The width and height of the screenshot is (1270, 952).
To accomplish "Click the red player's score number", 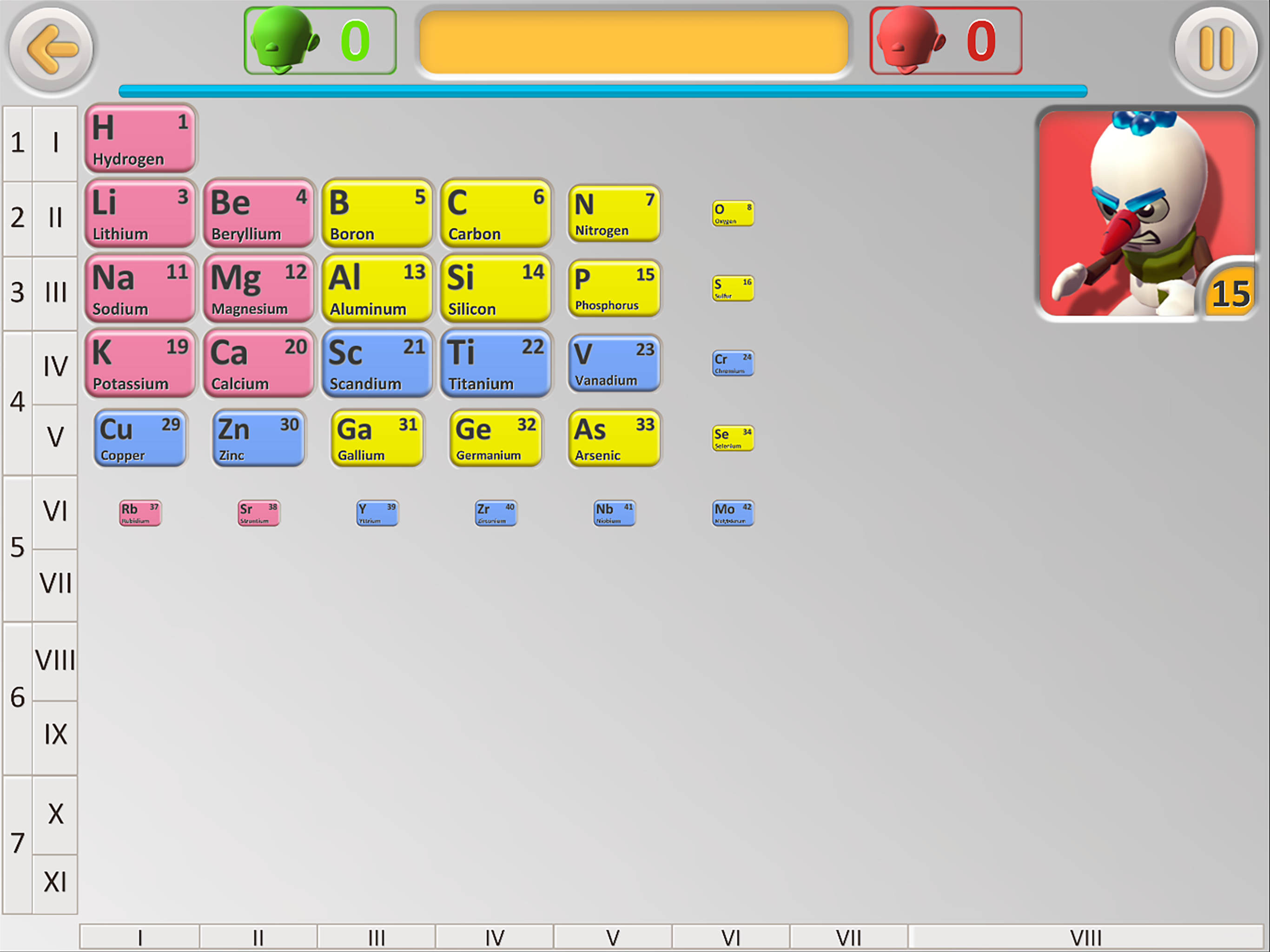I will (x=981, y=41).
